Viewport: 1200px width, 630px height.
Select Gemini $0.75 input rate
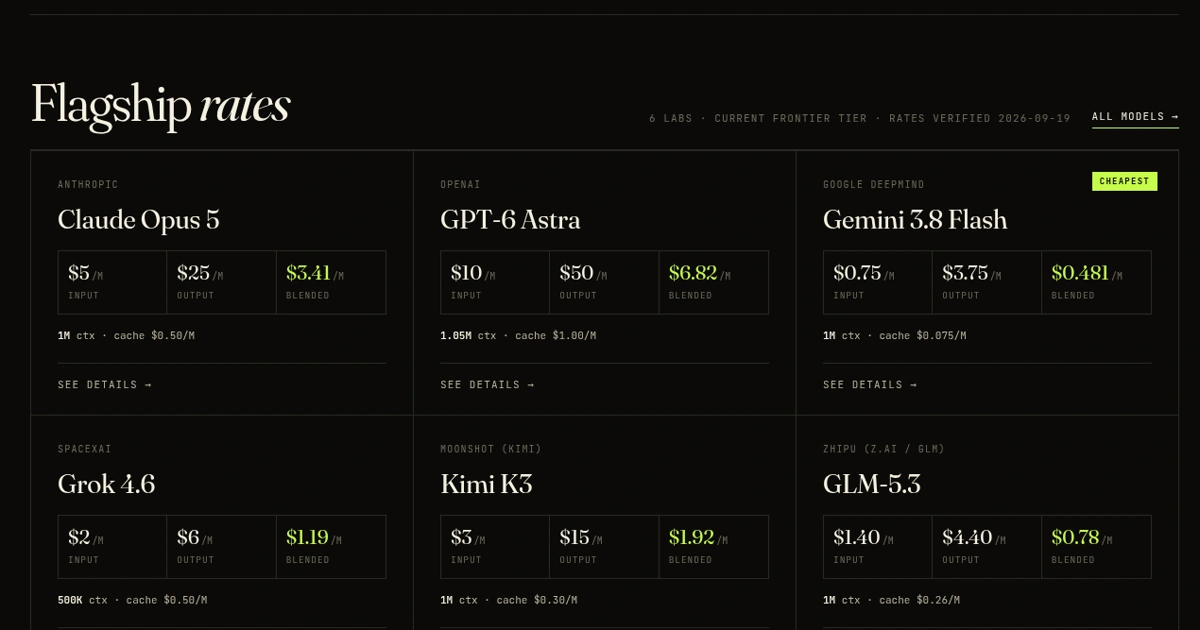878,282
